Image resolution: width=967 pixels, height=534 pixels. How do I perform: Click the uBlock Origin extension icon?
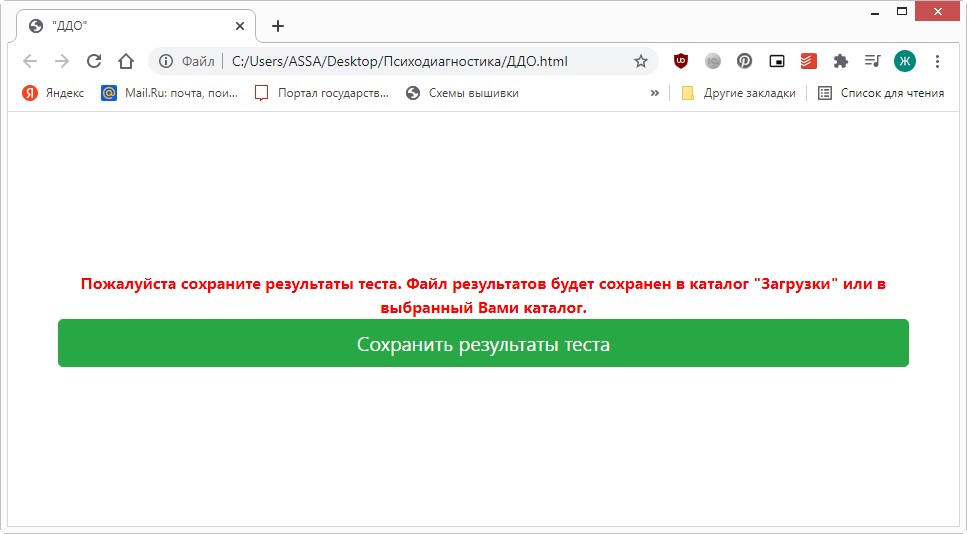click(681, 61)
